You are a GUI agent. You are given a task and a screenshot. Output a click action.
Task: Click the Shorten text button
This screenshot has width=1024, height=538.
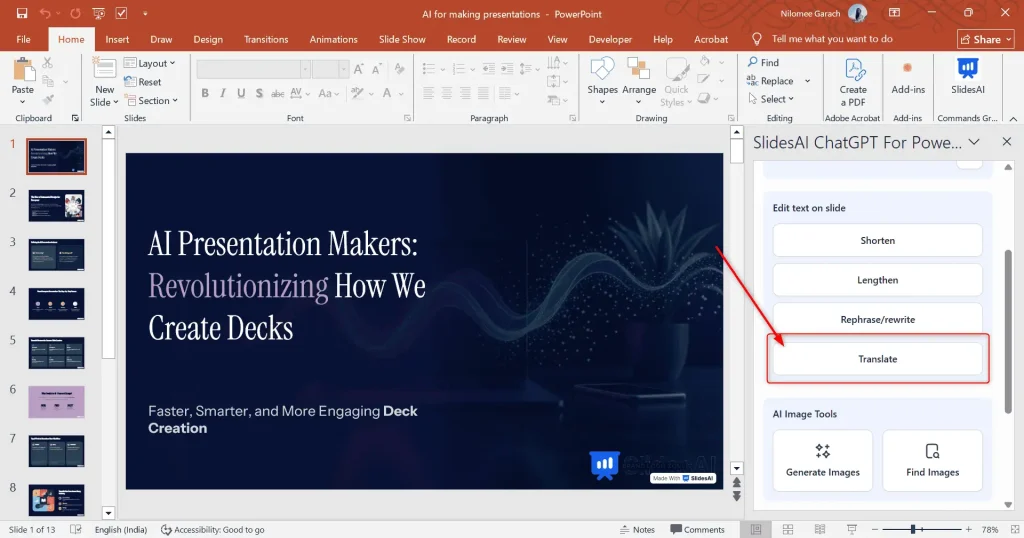click(x=877, y=240)
